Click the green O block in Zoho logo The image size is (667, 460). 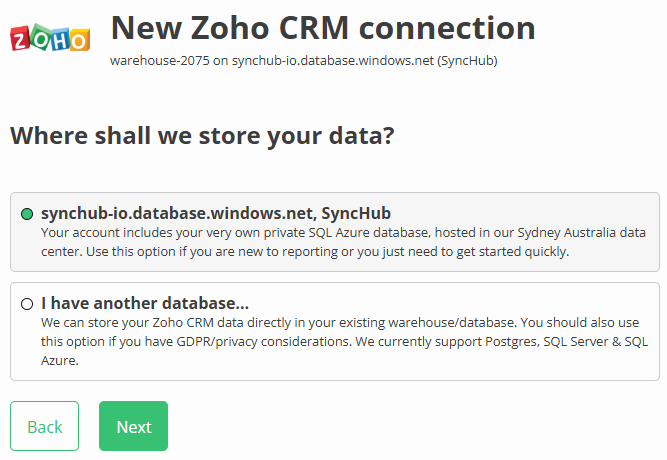40,37
